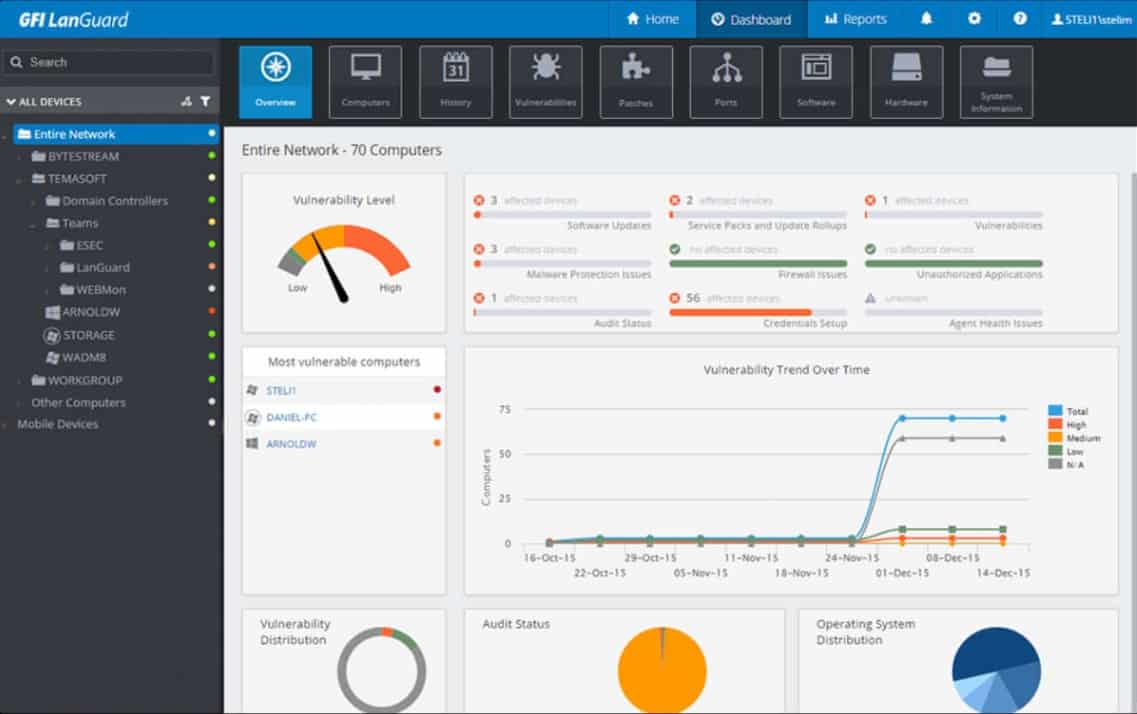
Task: Open the Reports tab
Action: click(856, 19)
